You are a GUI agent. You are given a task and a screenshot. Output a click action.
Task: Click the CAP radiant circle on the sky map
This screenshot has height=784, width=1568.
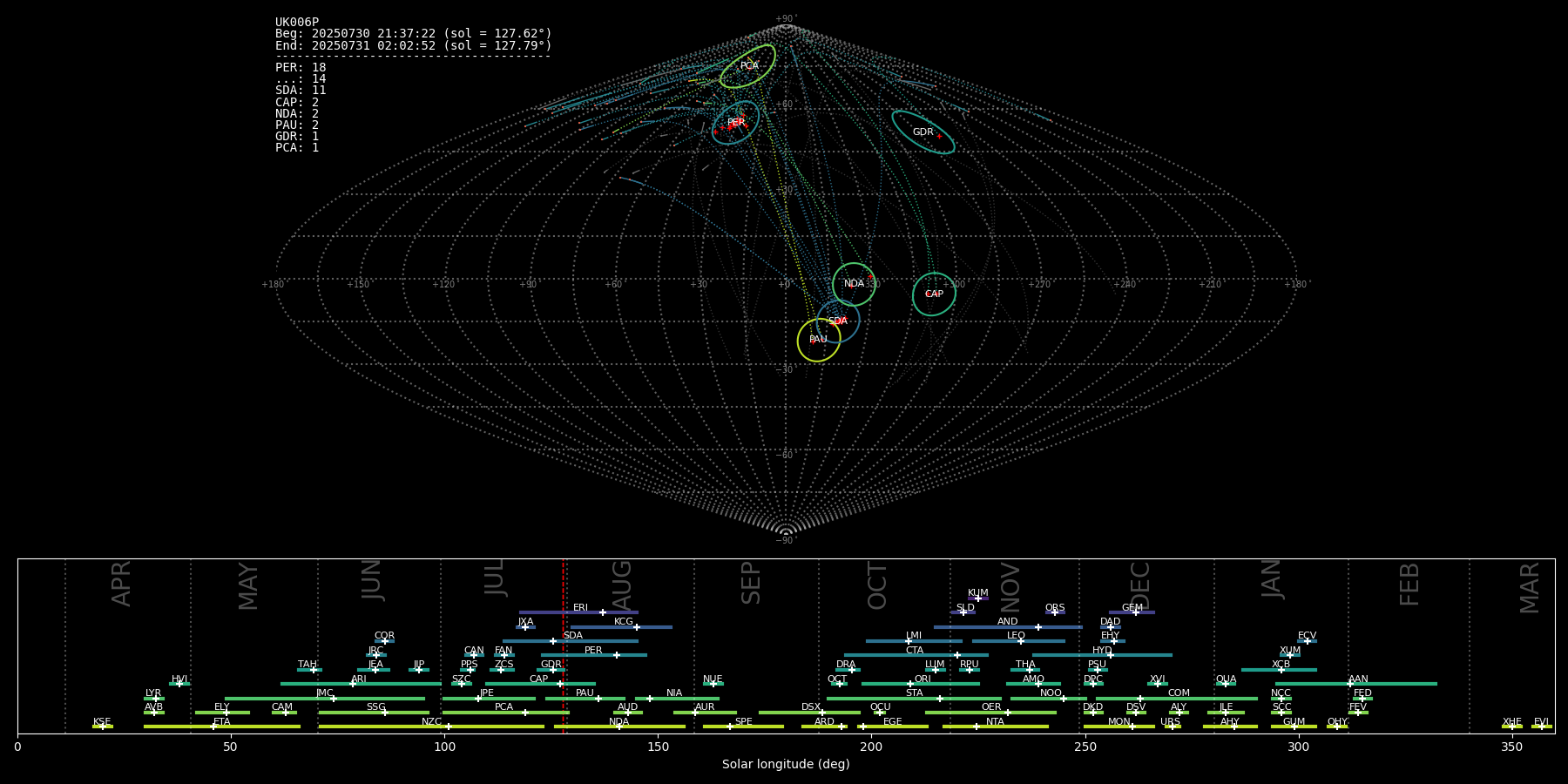pyautogui.click(x=934, y=294)
